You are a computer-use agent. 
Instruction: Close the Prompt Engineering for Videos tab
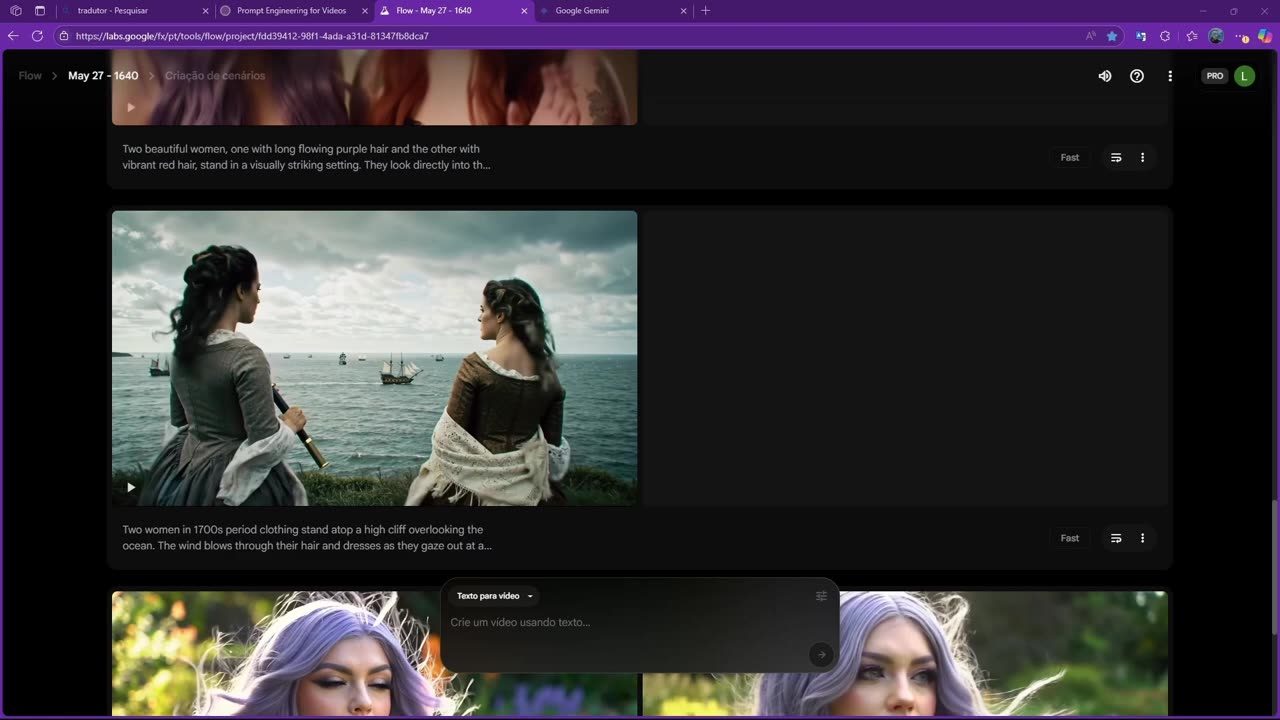(x=364, y=11)
